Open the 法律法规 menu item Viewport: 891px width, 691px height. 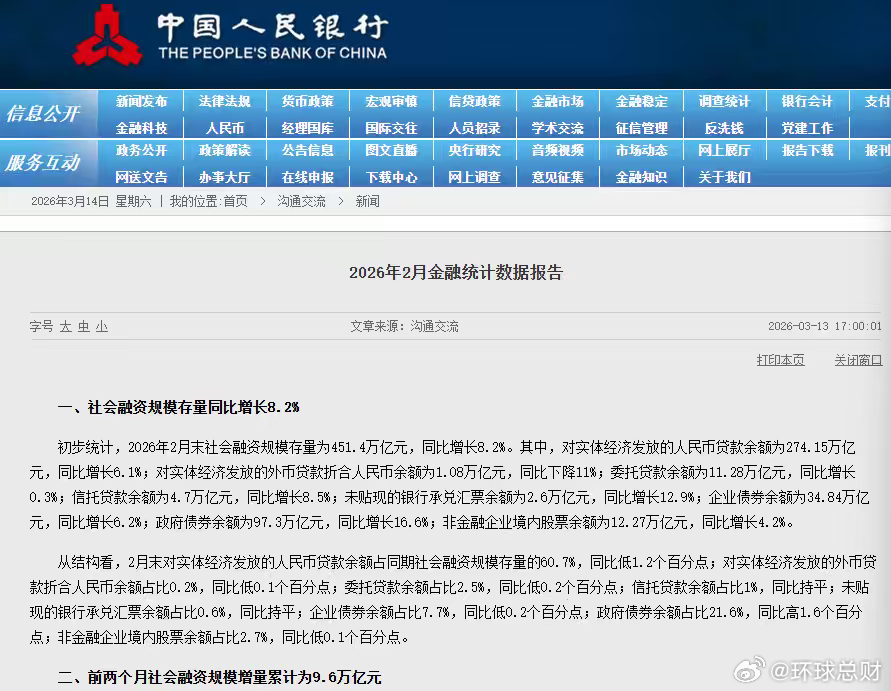coord(224,102)
